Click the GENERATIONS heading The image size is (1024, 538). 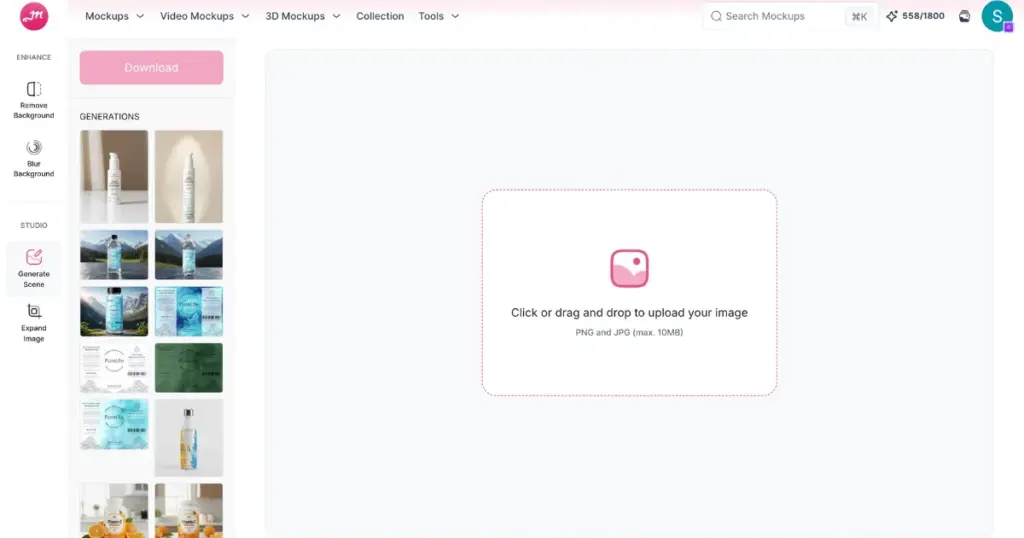(110, 116)
